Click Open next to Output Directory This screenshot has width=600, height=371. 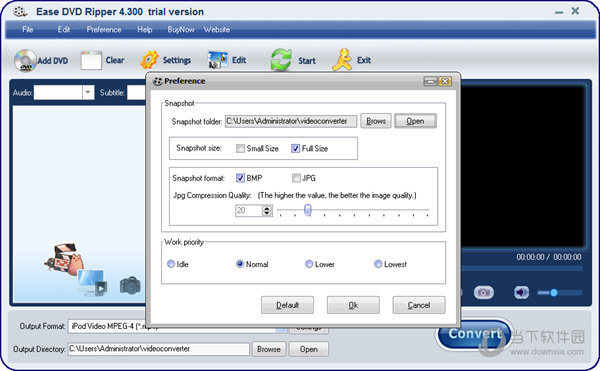308,349
